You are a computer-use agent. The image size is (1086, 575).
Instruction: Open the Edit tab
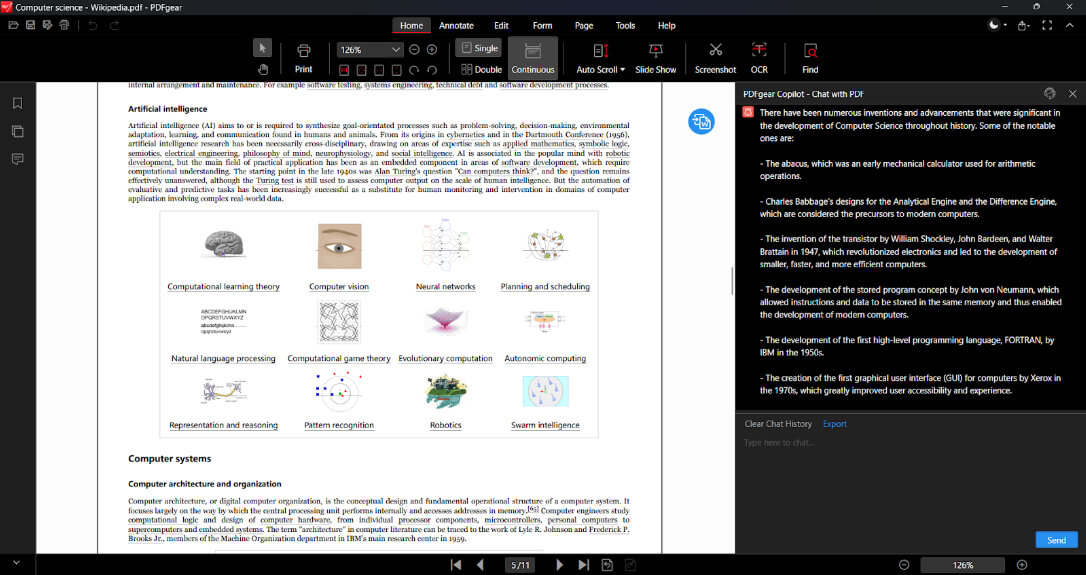pos(501,26)
